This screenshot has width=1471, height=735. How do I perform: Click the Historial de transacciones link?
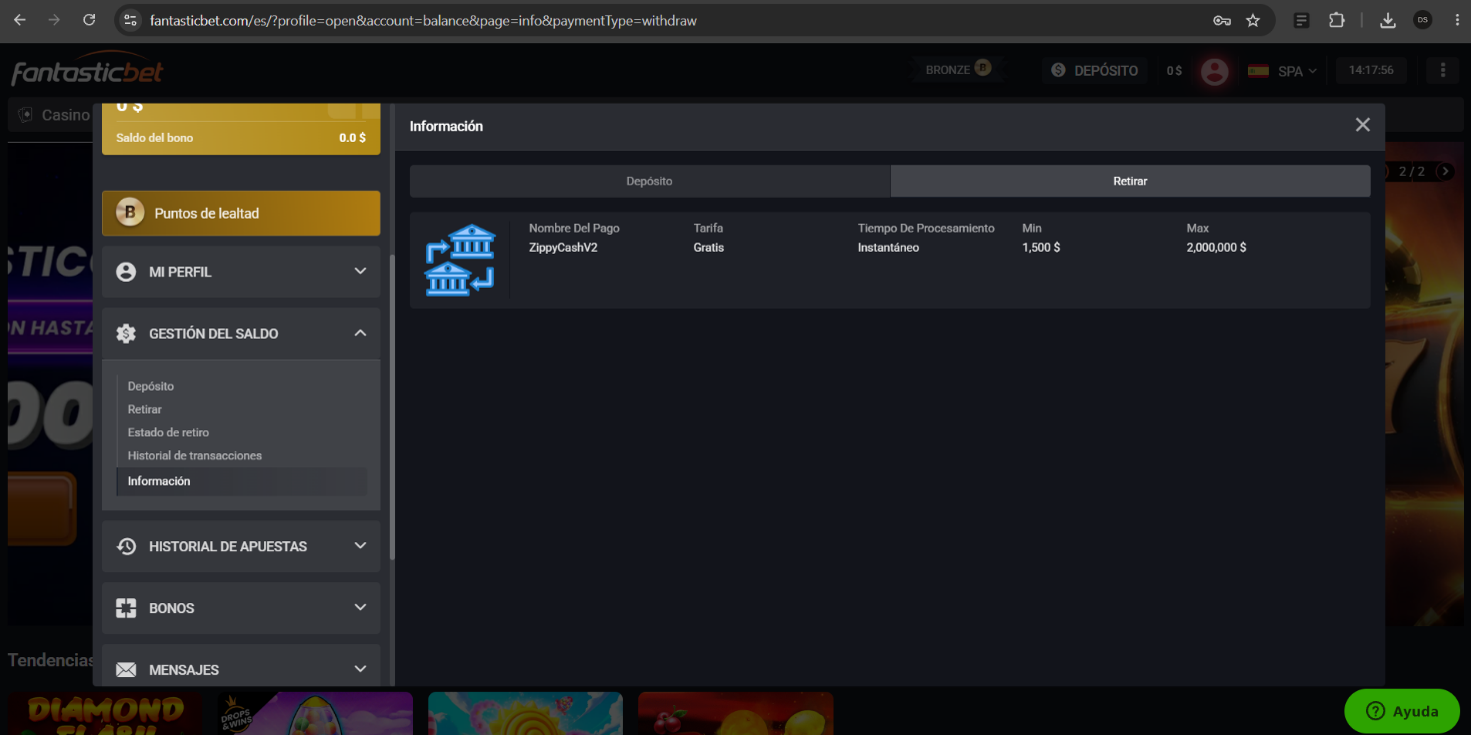(x=195, y=455)
